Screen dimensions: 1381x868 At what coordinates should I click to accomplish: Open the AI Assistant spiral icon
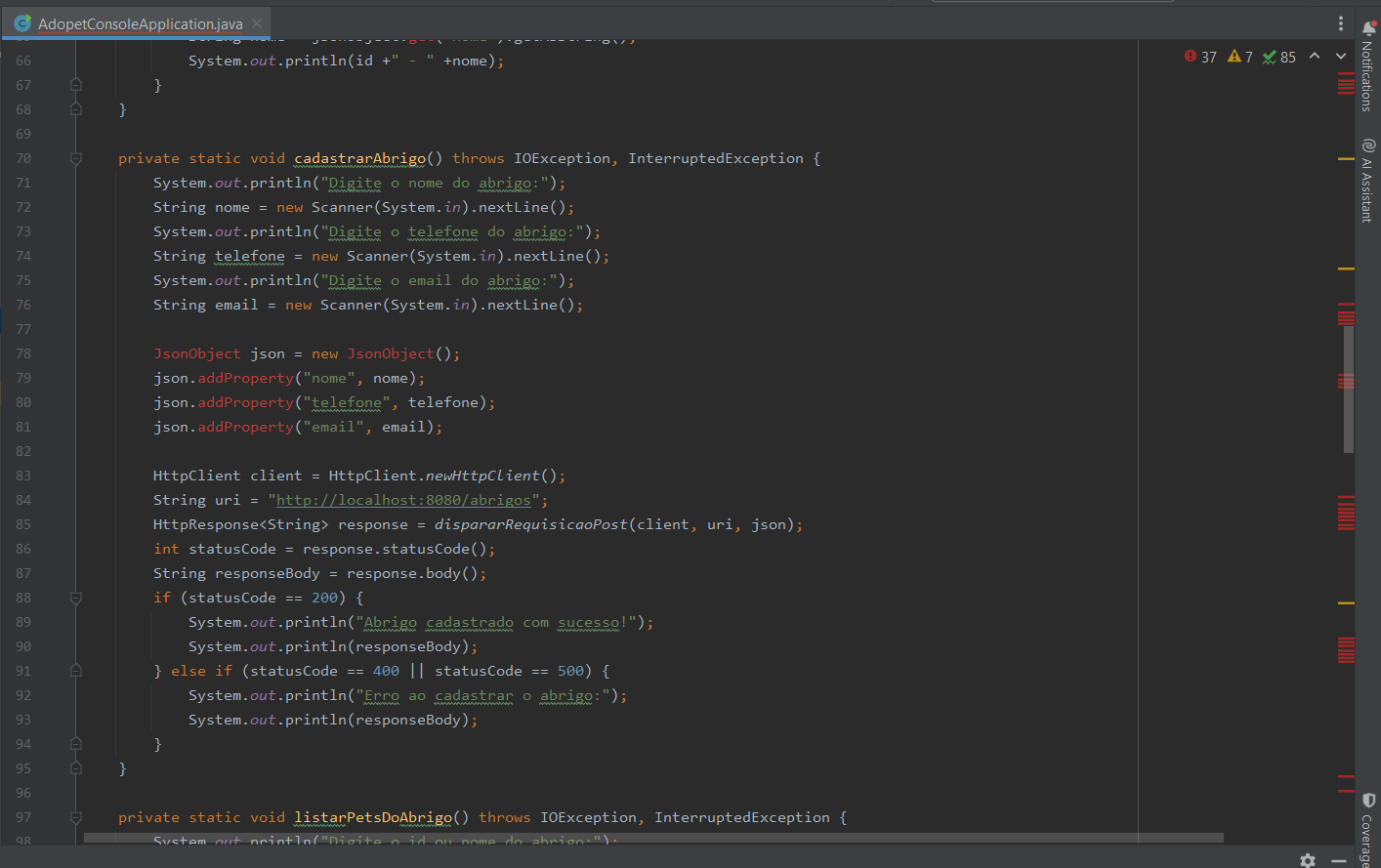(1368, 145)
